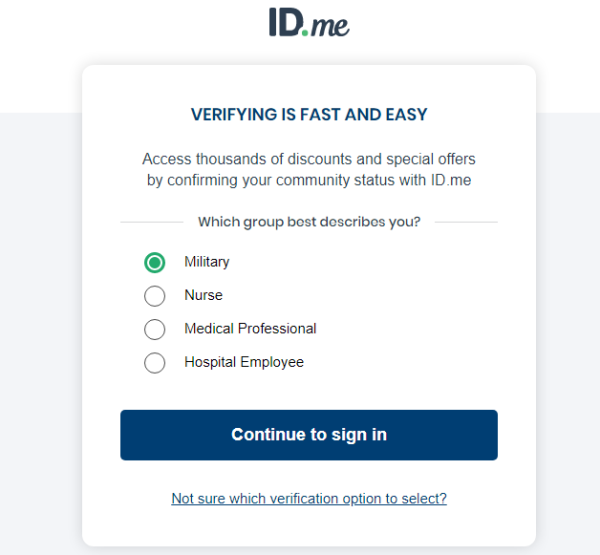
Task: Click the 'Which group best describes you?' text
Action: click(x=308, y=222)
